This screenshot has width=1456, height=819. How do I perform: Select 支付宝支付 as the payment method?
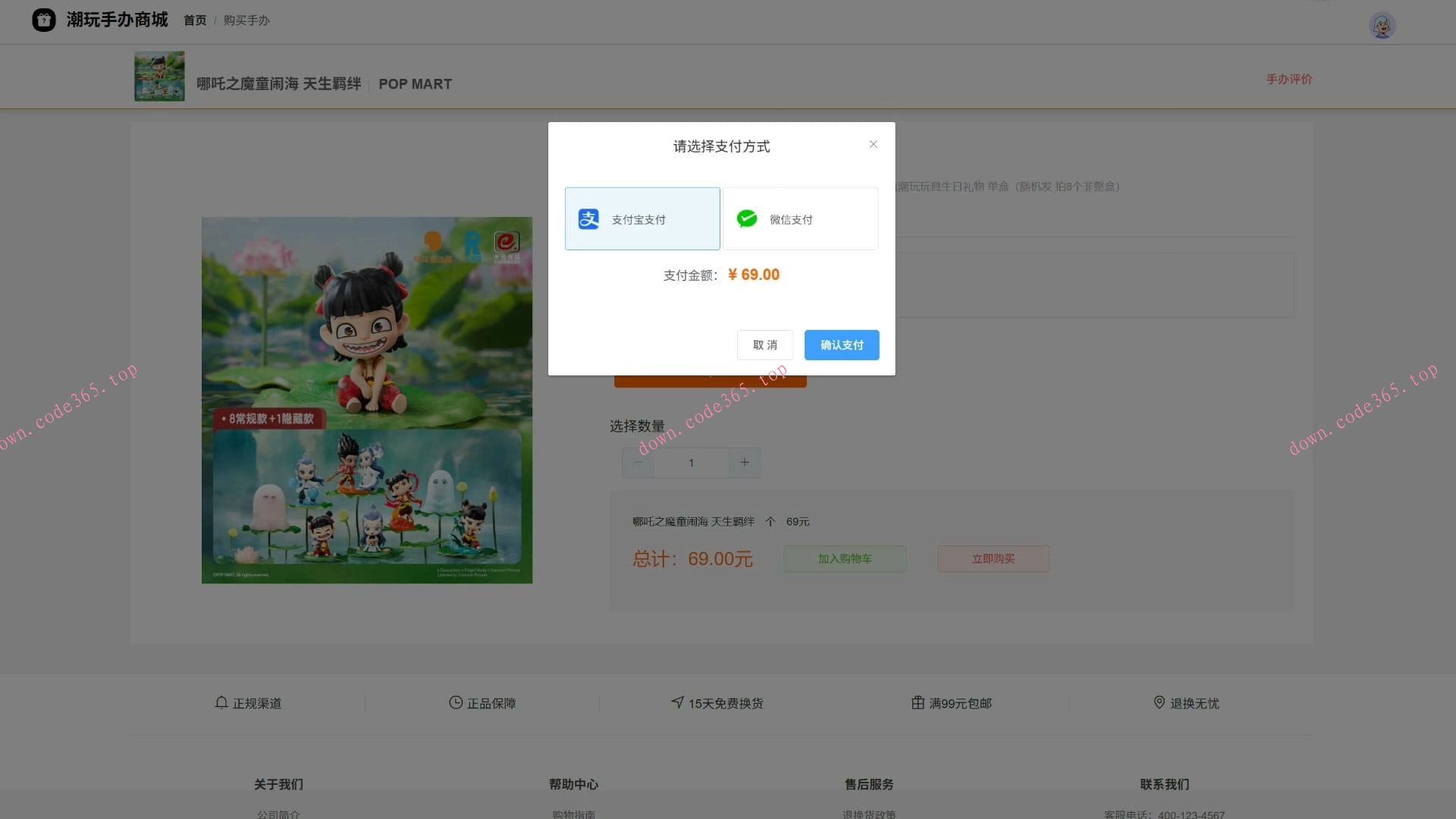click(642, 218)
